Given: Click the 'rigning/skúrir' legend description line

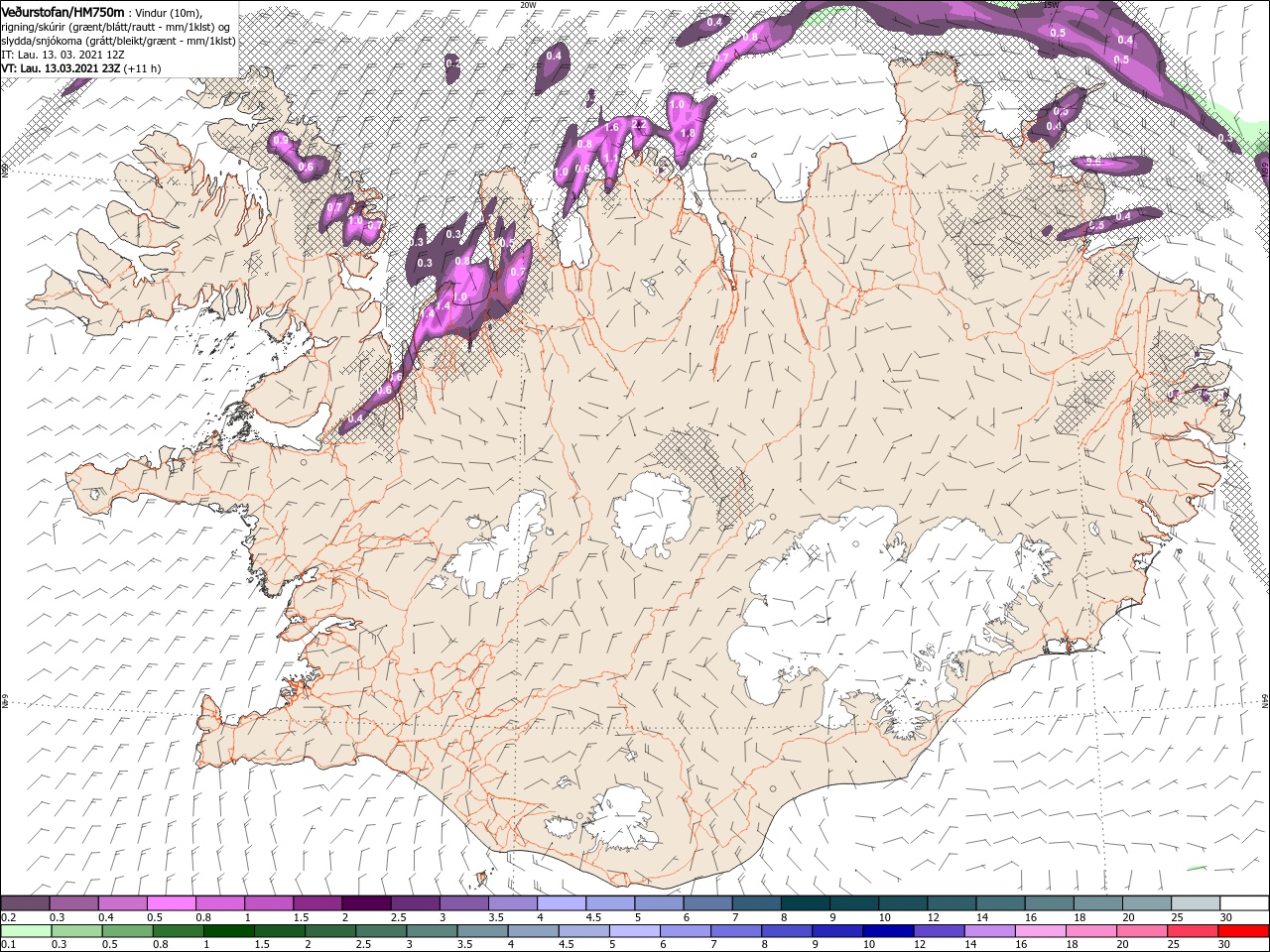Looking at the screenshot, I should (x=115, y=27).
